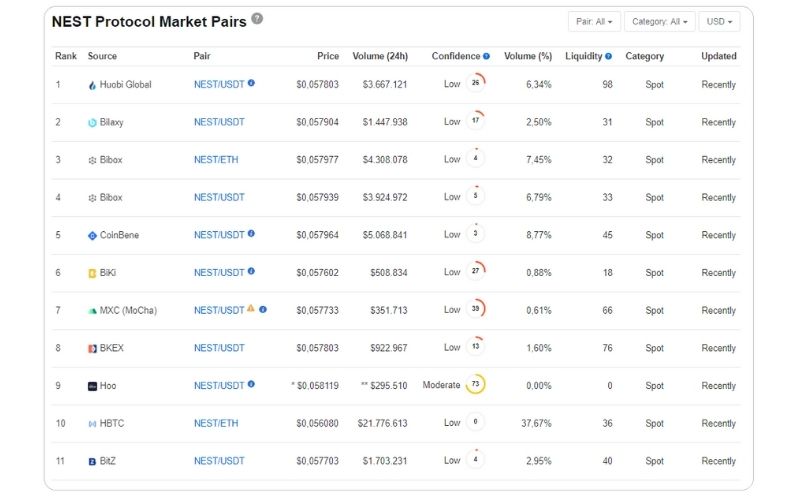
Task: Click Bilaxy confidence gauge showing 17
Action: click(476, 120)
